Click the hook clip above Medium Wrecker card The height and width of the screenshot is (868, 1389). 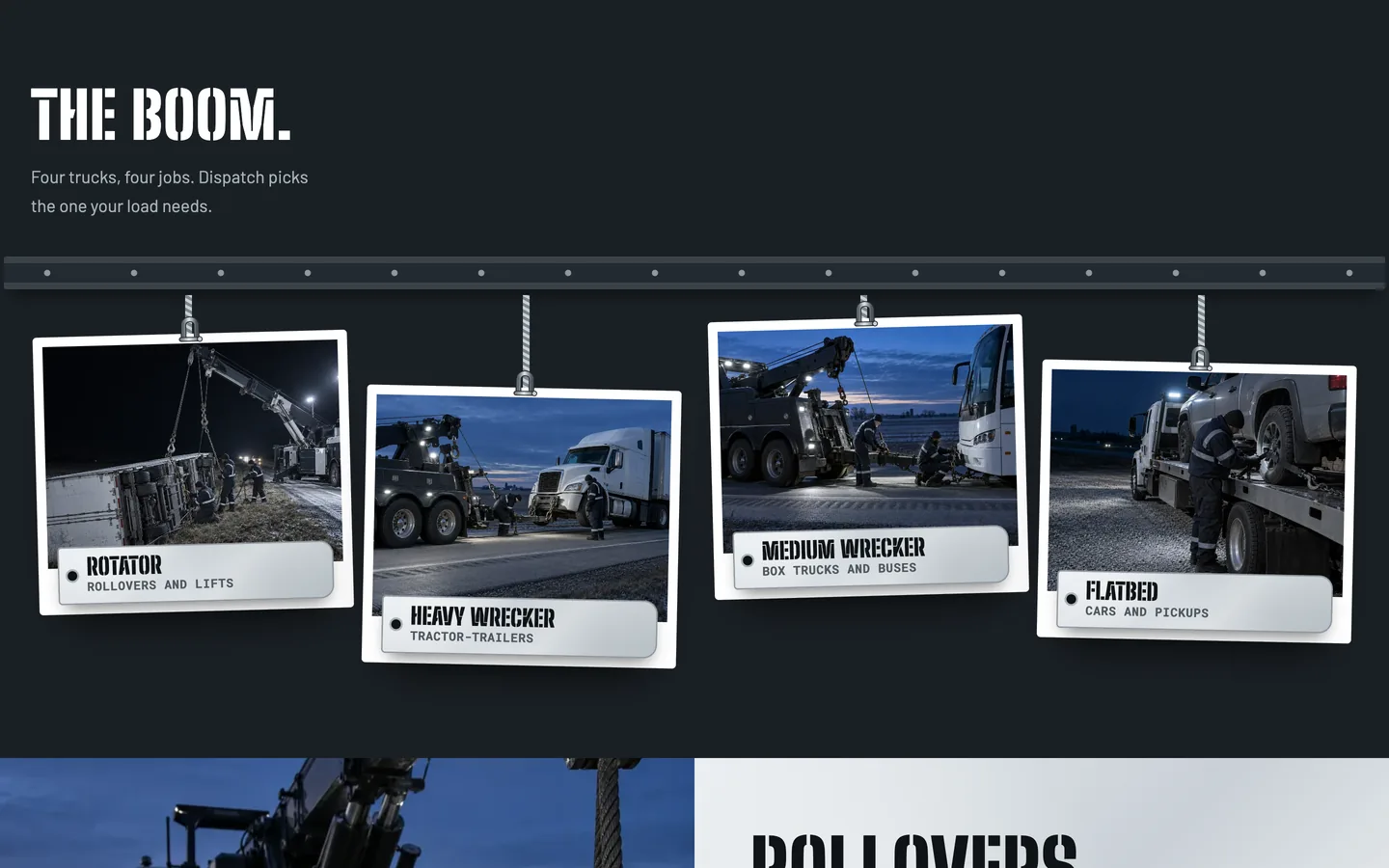[x=865, y=312]
